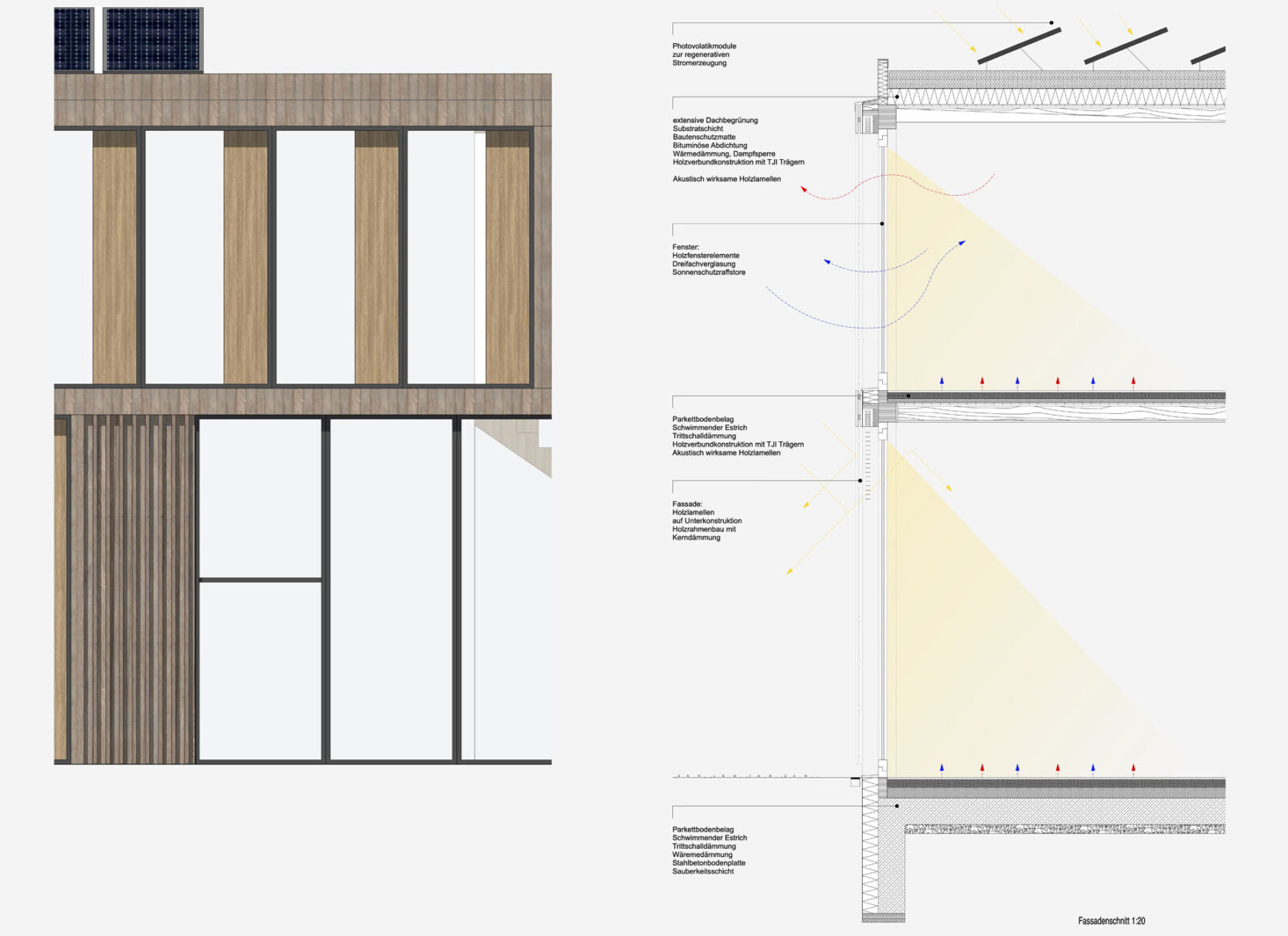Click the 'Fassade:' heading
1288x936 pixels.
[x=687, y=504]
